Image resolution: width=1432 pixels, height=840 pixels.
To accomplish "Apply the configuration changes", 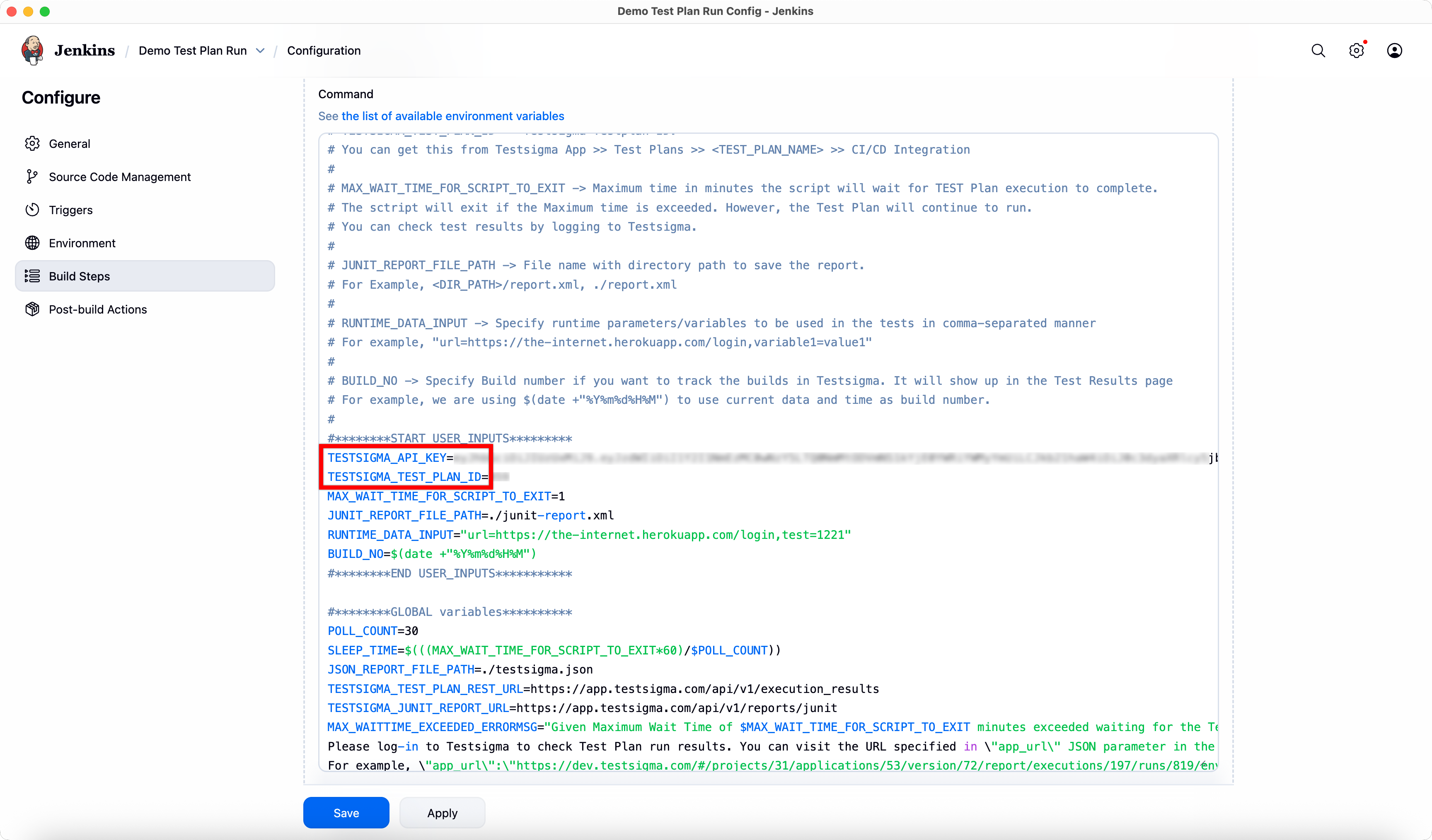I will pos(442,812).
